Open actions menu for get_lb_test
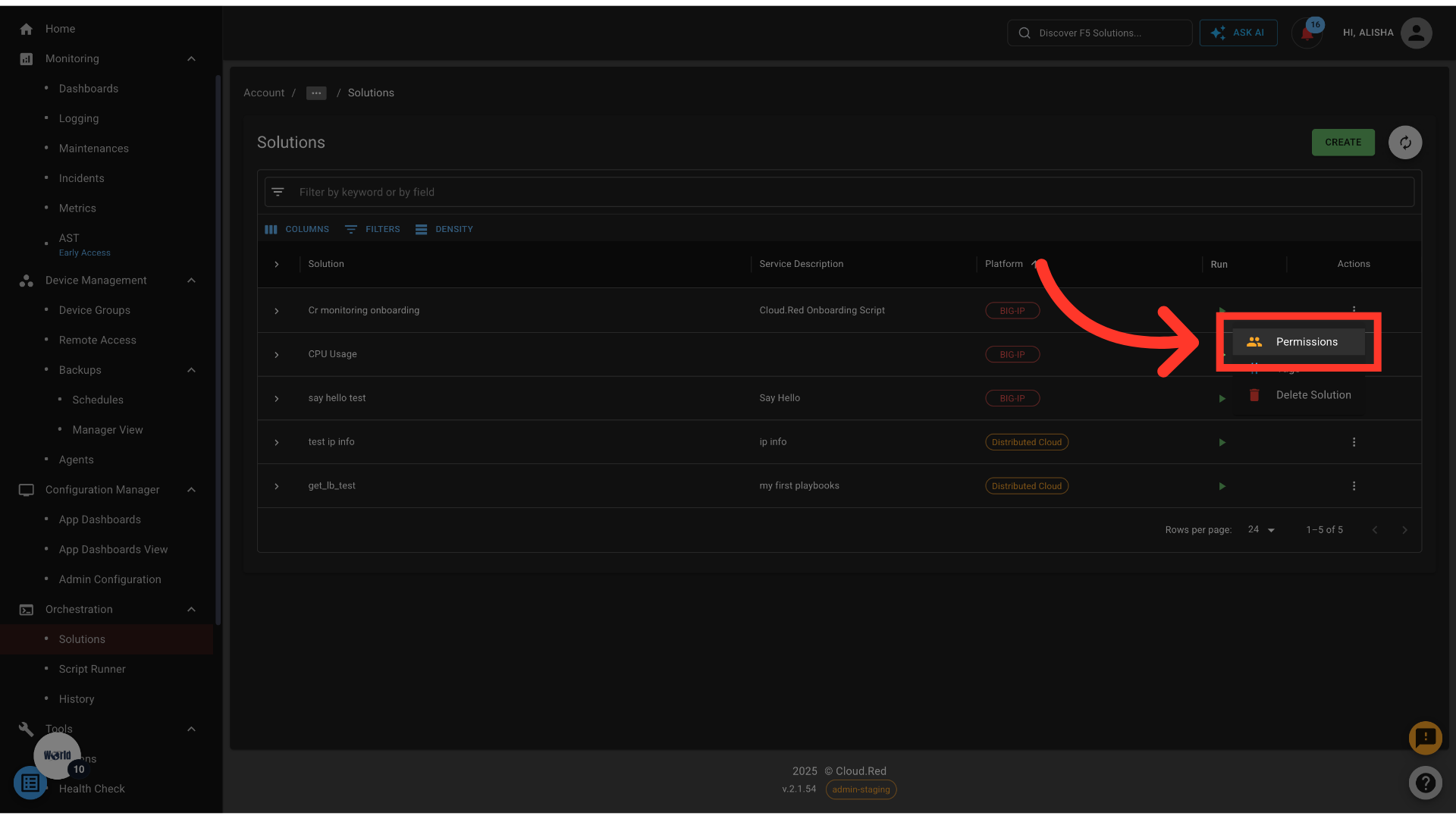This screenshot has height=819, width=1456. pyautogui.click(x=1354, y=486)
